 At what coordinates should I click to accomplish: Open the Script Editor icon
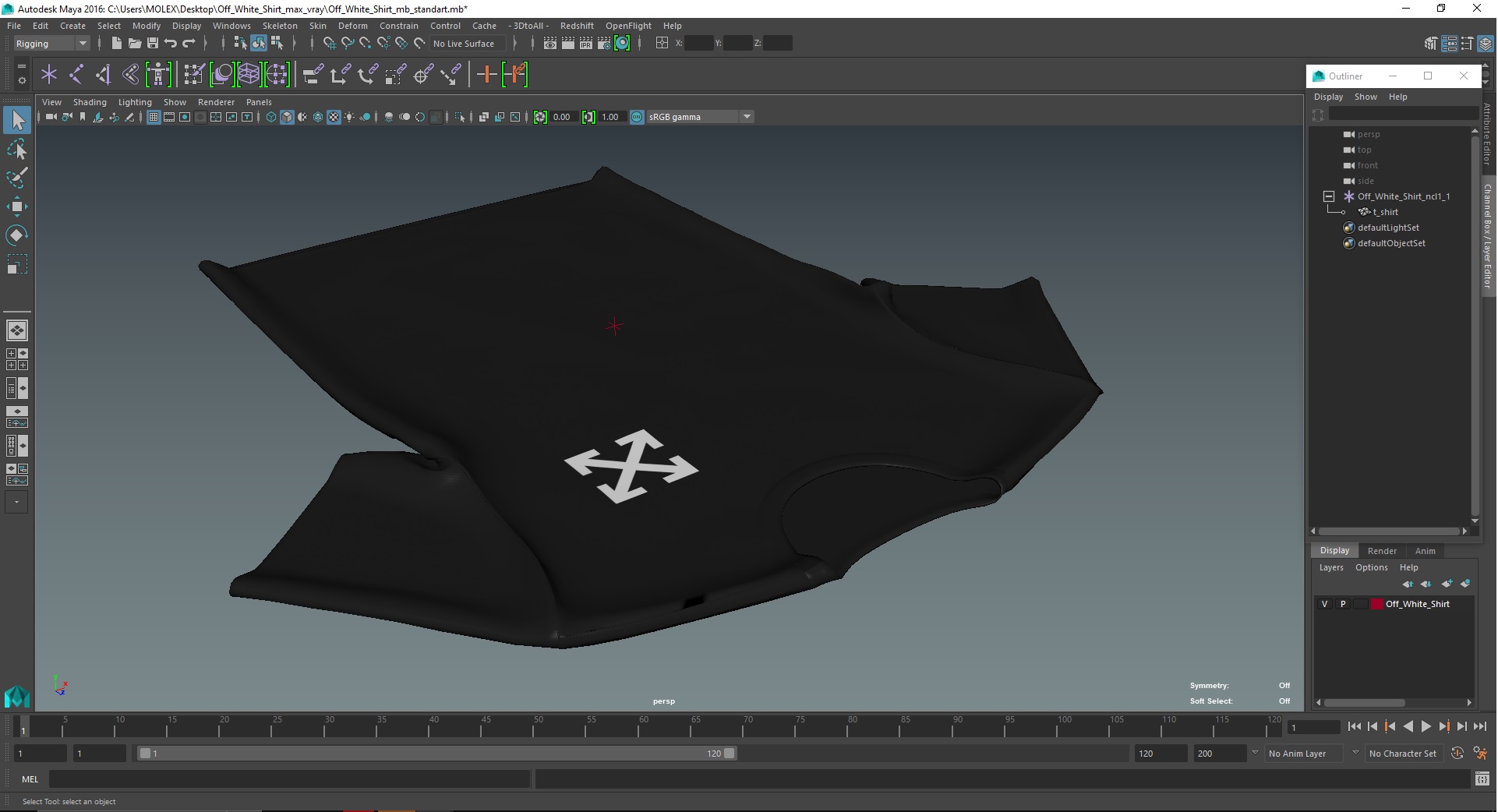1482,778
